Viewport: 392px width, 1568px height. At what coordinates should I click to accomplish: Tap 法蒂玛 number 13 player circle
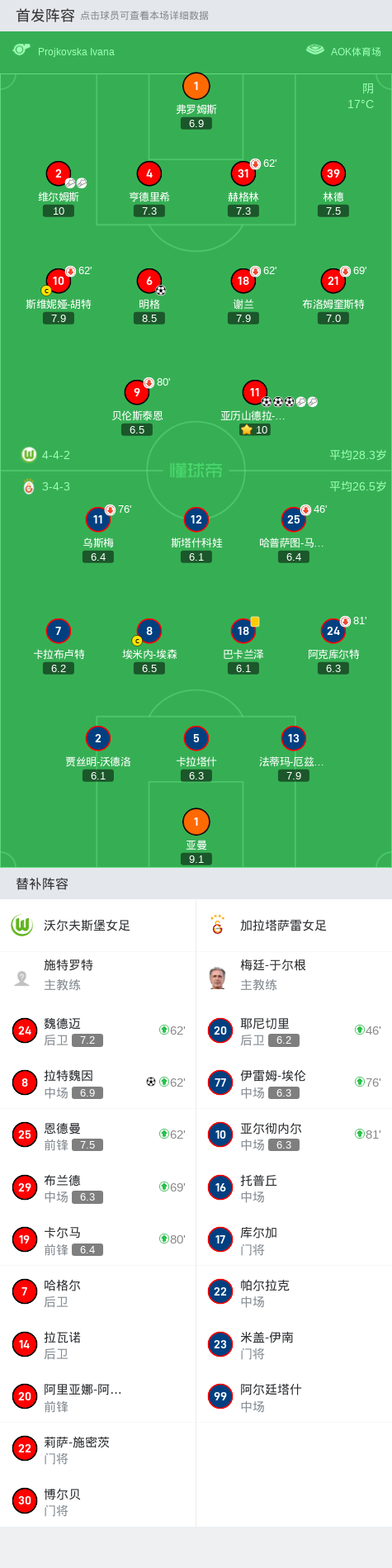click(x=294, y=738)
